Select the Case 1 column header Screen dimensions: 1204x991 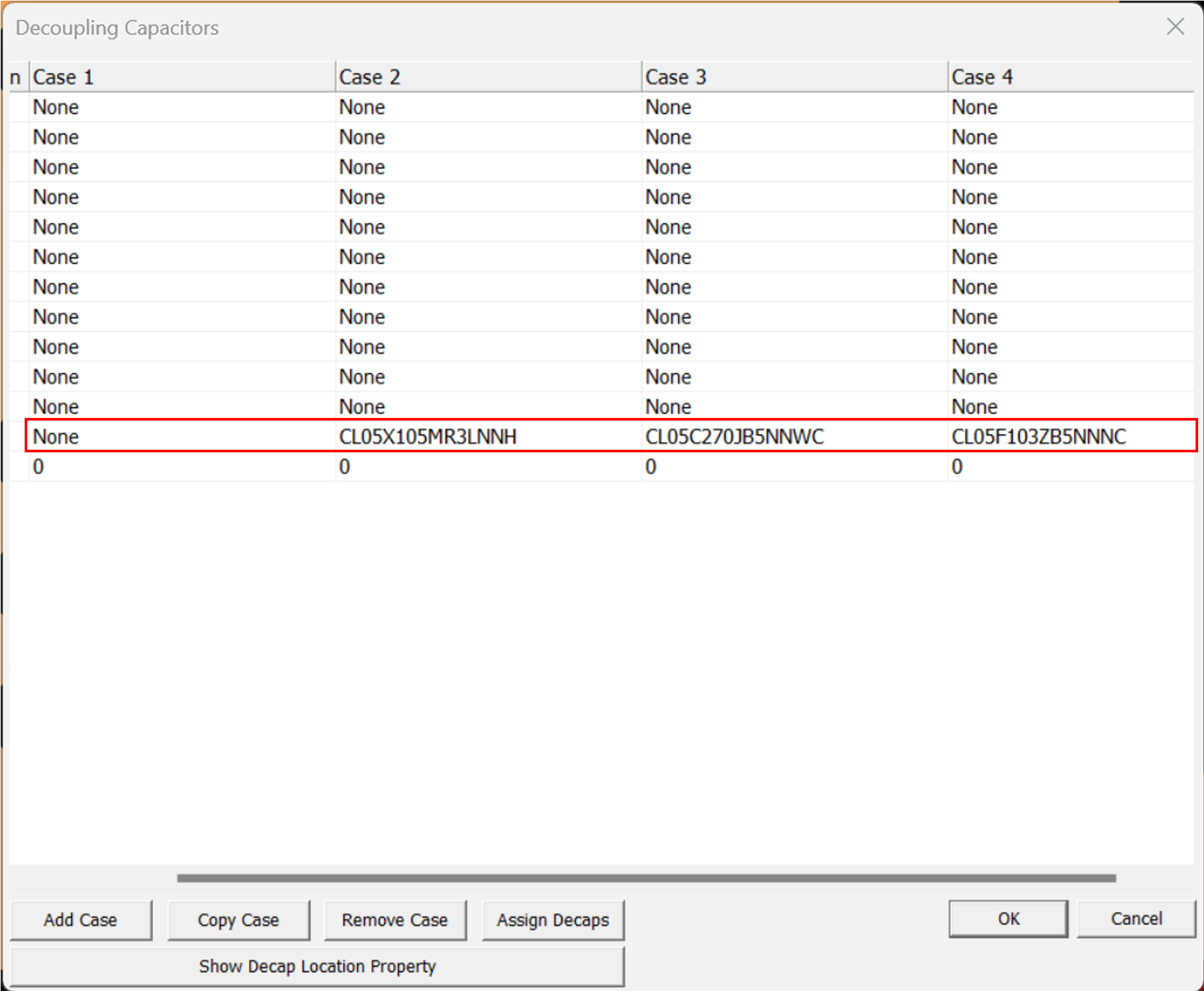click(x=182, y=77)
